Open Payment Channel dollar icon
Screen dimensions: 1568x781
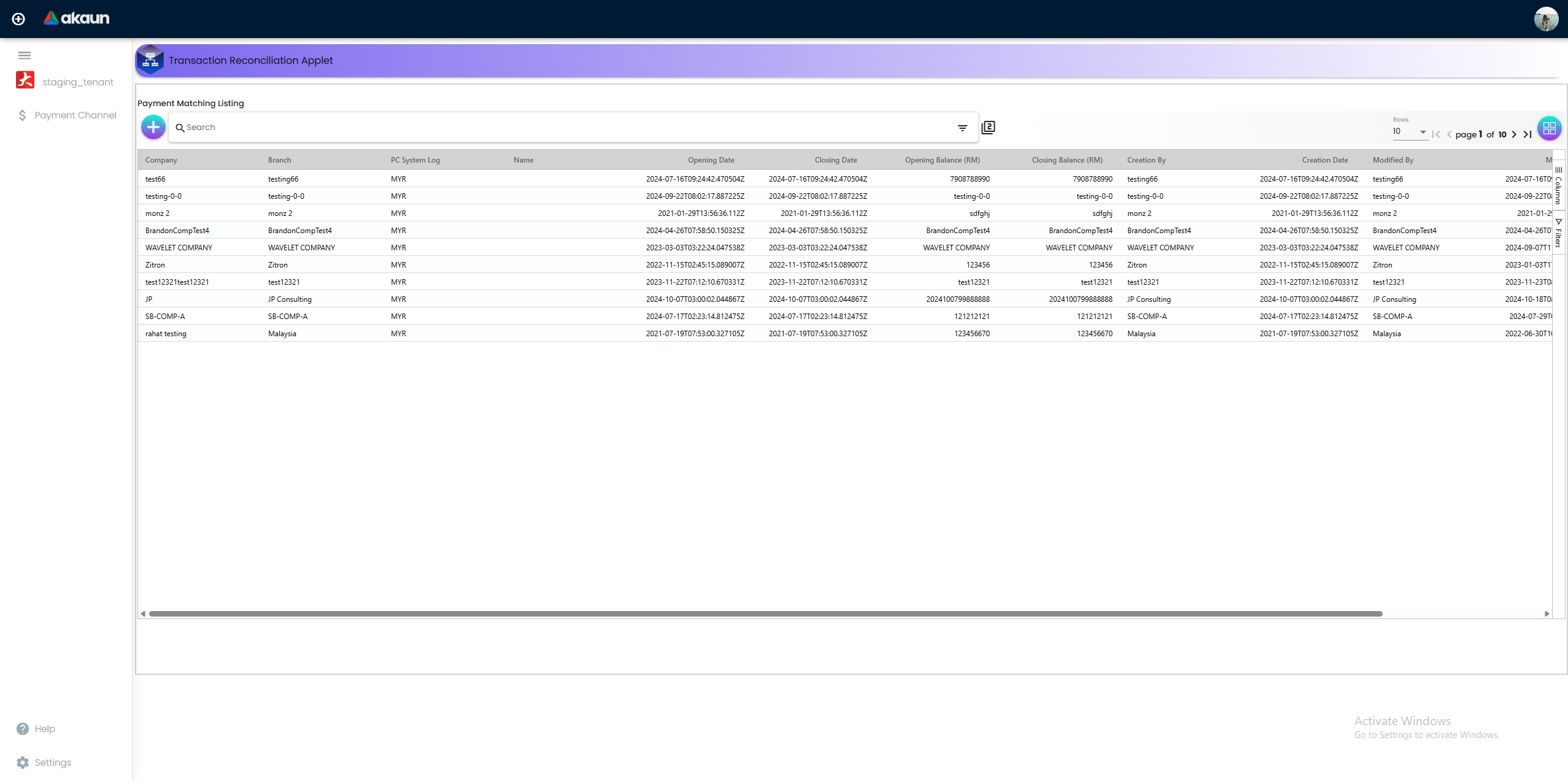click(23, 115)
